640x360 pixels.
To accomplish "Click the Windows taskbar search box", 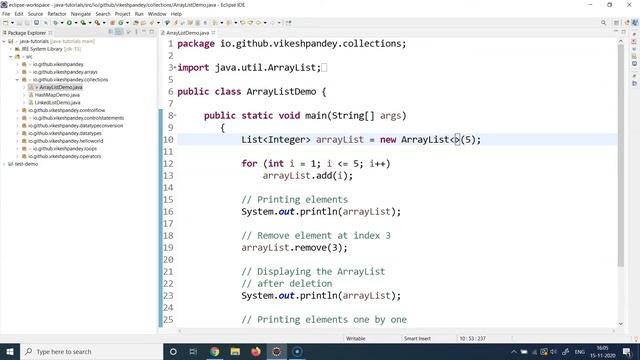I will point(91,351).
